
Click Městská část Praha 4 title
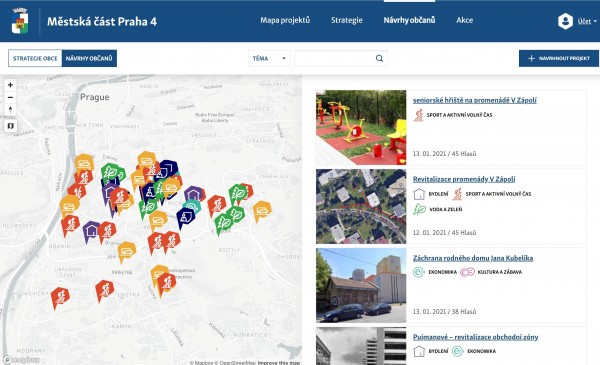point(102,21)
